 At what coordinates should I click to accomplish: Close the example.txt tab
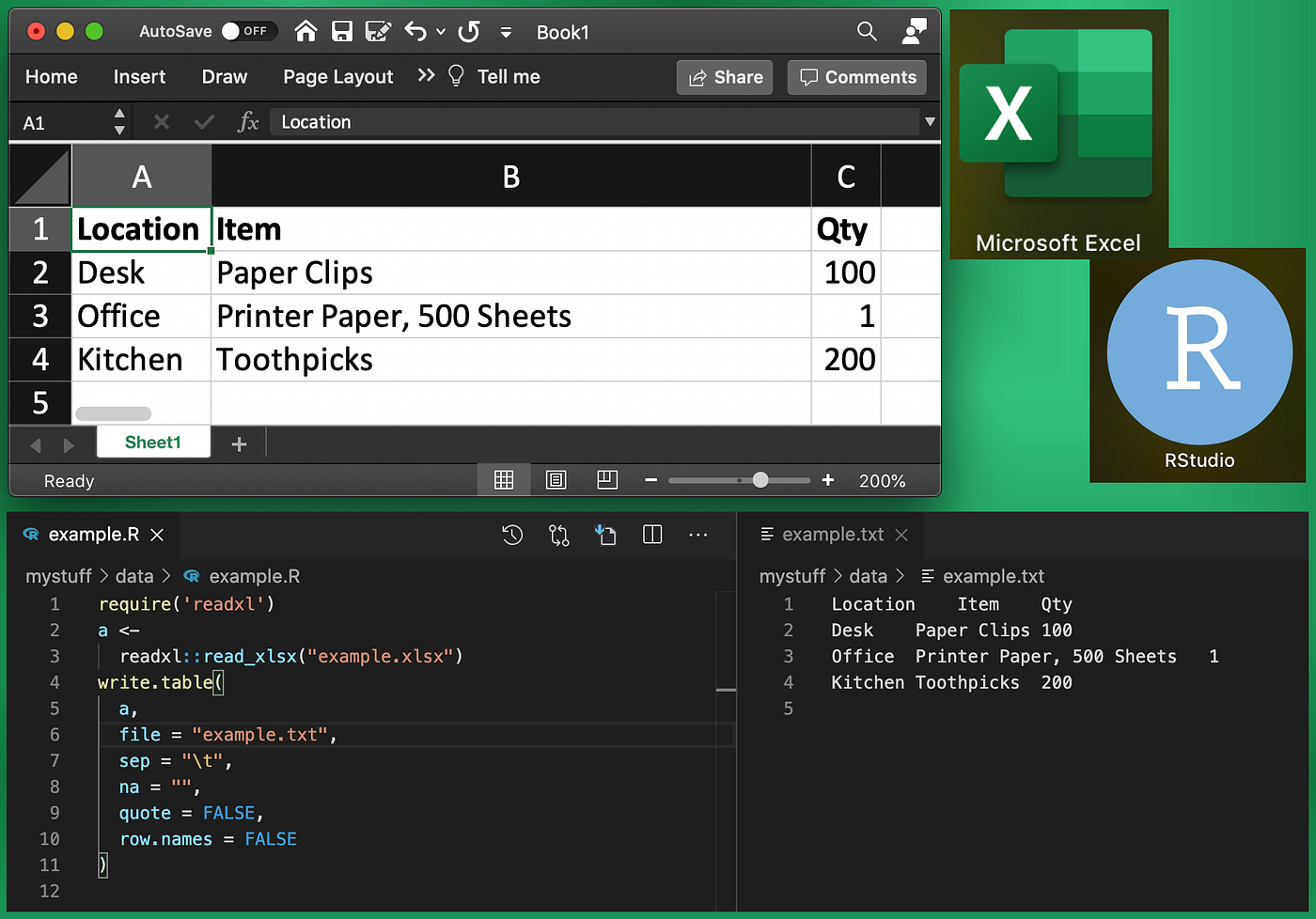901,535
